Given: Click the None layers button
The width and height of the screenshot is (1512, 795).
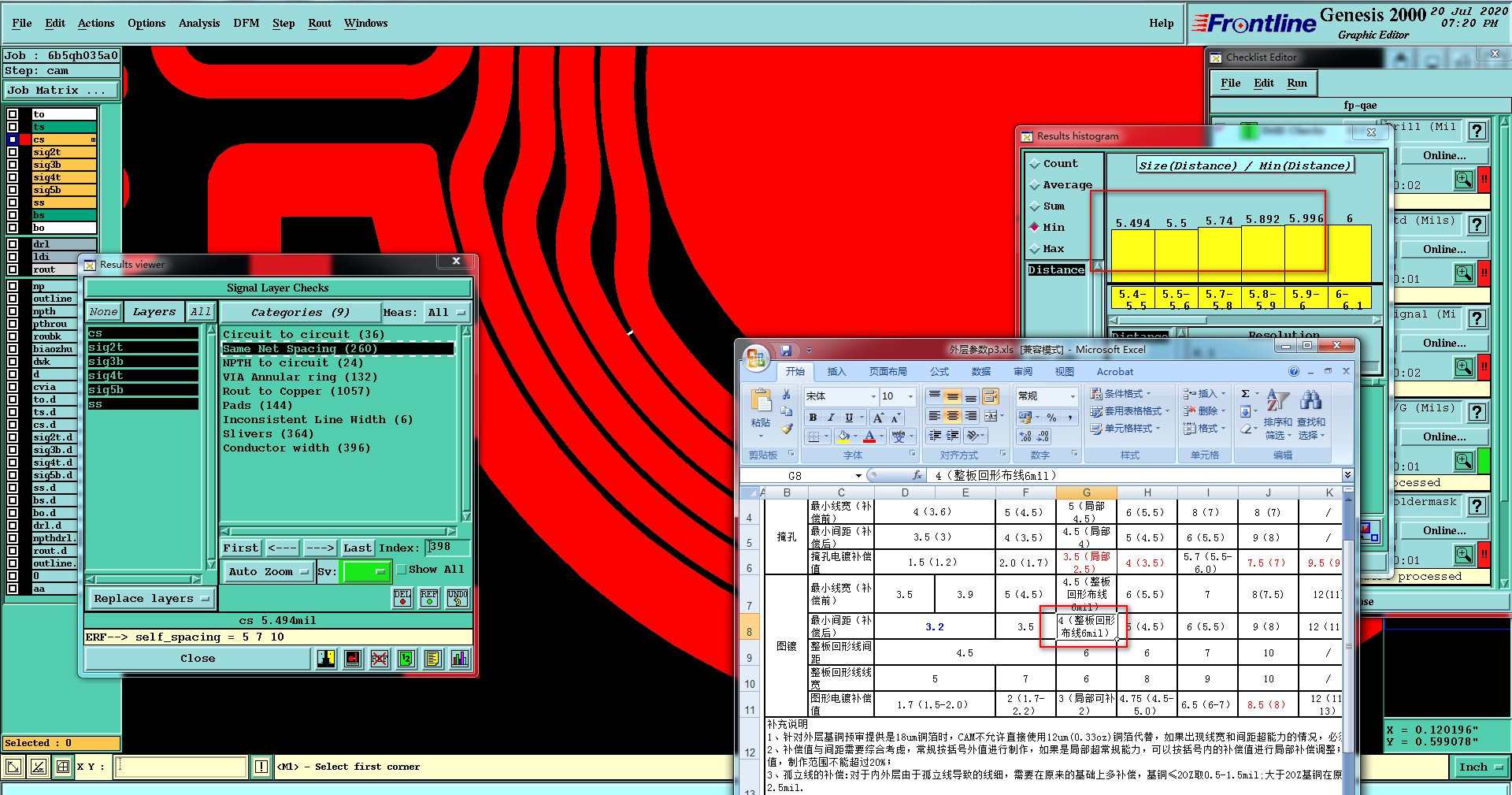Looking at the screenshot, I should (103, 313).
